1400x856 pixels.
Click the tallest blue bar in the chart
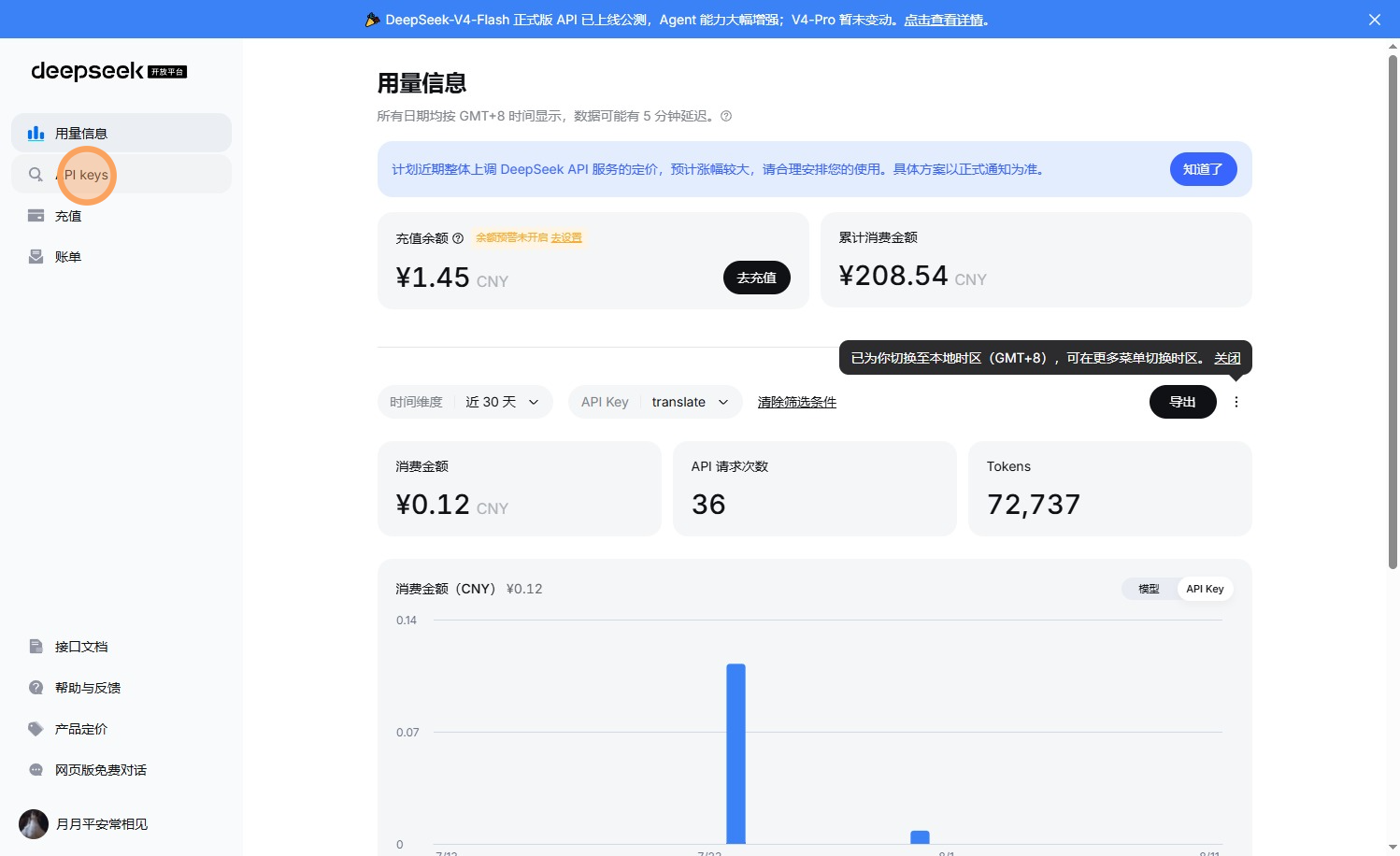(736, 754)
